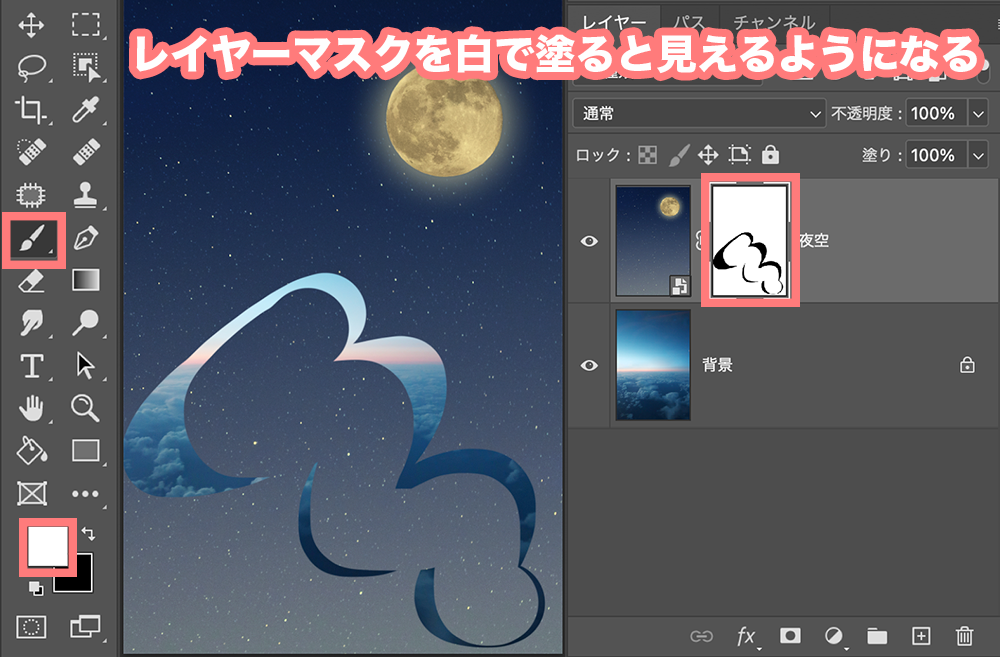The image size is (1000, 657).
Task: Open the adjustment layer menu
Action: [834, 636]
